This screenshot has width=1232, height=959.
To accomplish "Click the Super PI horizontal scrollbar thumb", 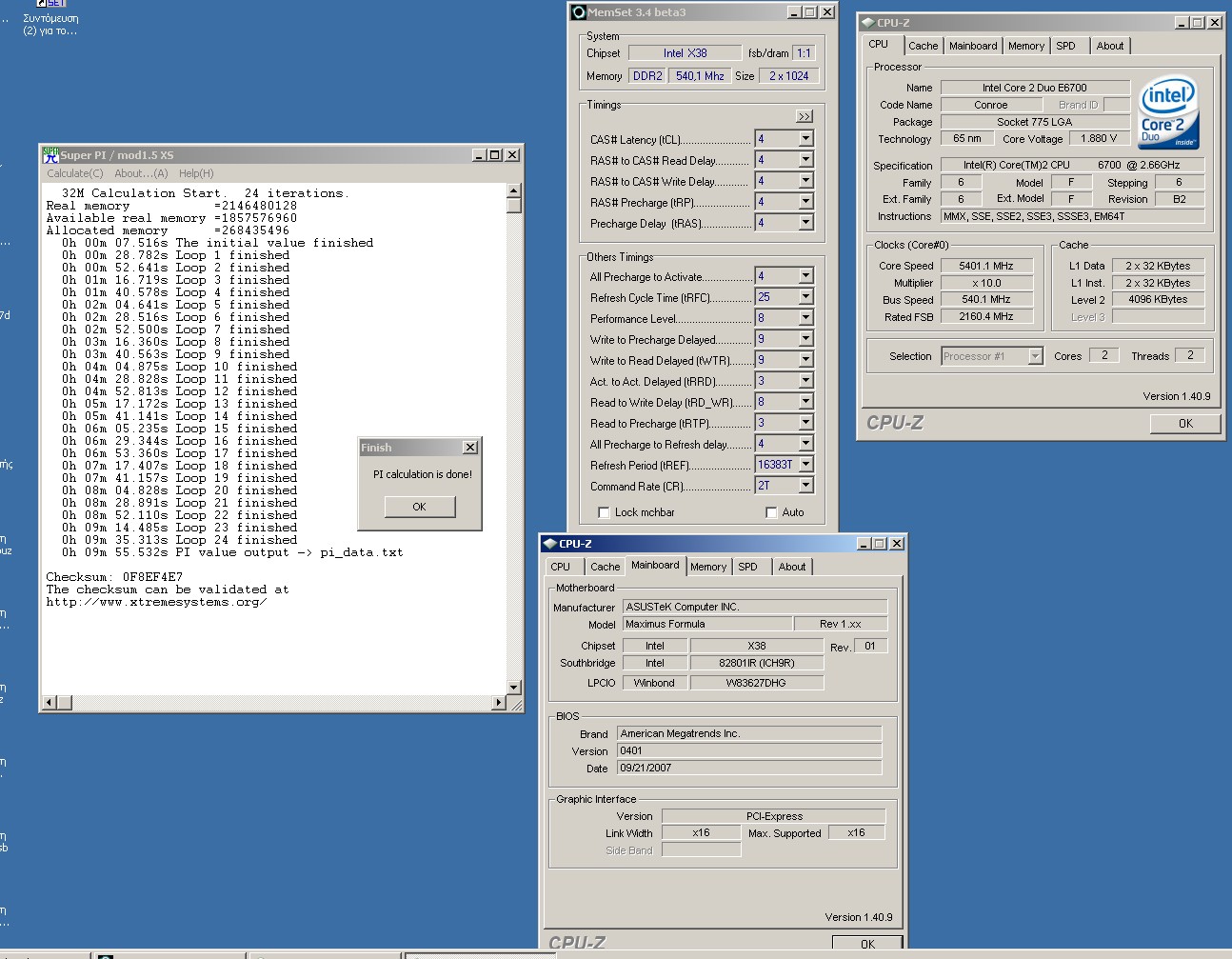I will (65, 703).
